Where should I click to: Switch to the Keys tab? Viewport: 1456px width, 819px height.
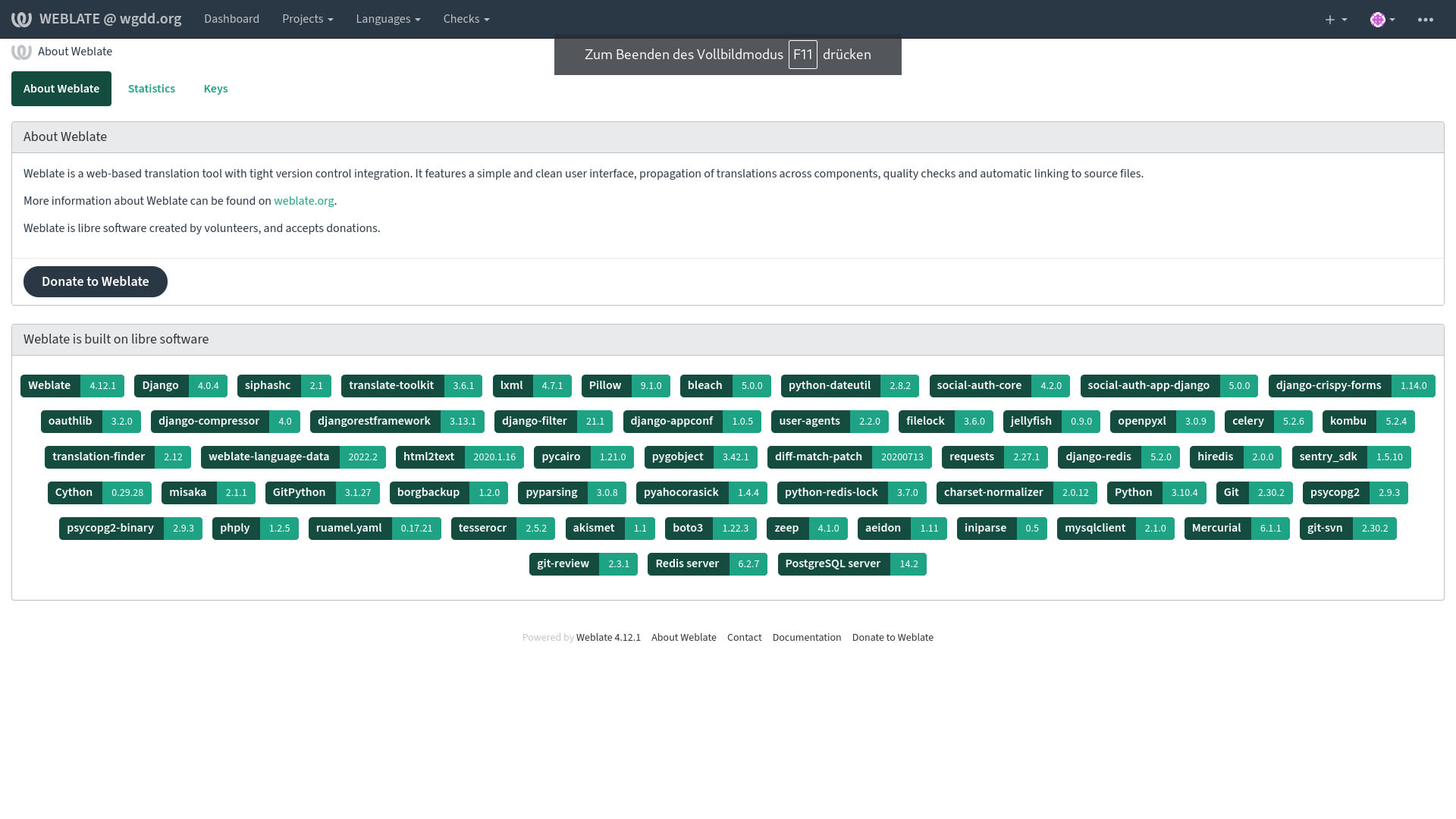click(x=215, y=89)
